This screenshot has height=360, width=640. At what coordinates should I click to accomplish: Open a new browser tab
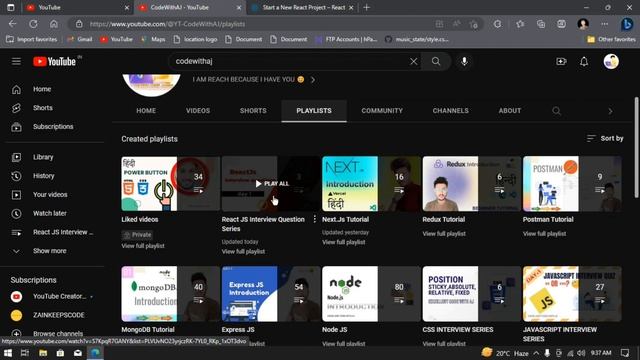pos(367,7)
